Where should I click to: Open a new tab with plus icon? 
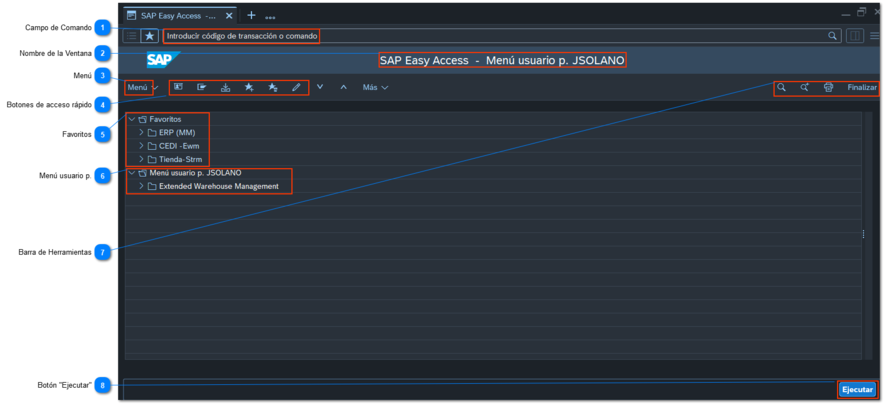[251, 15]
